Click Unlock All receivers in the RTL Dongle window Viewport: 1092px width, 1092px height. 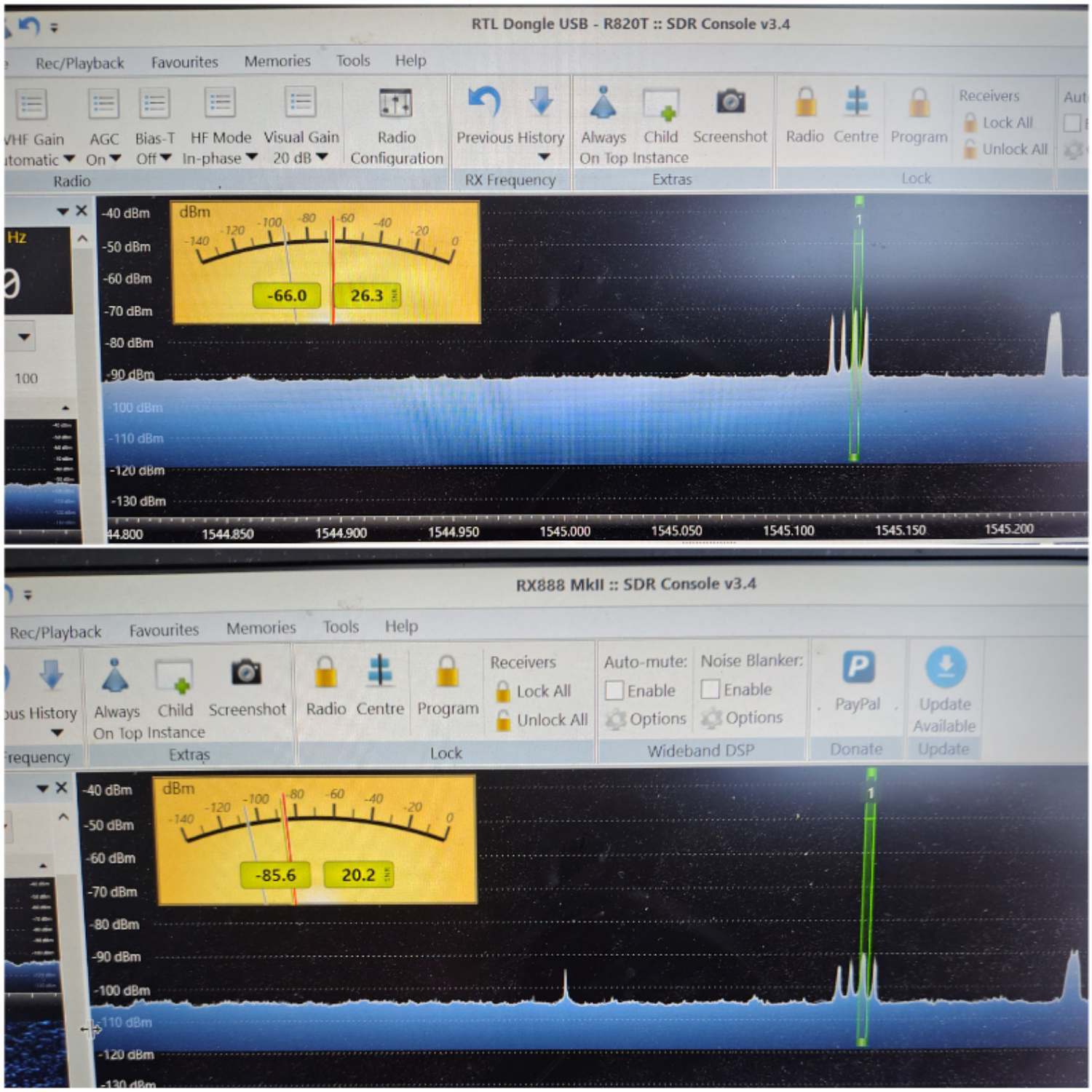1005,149
